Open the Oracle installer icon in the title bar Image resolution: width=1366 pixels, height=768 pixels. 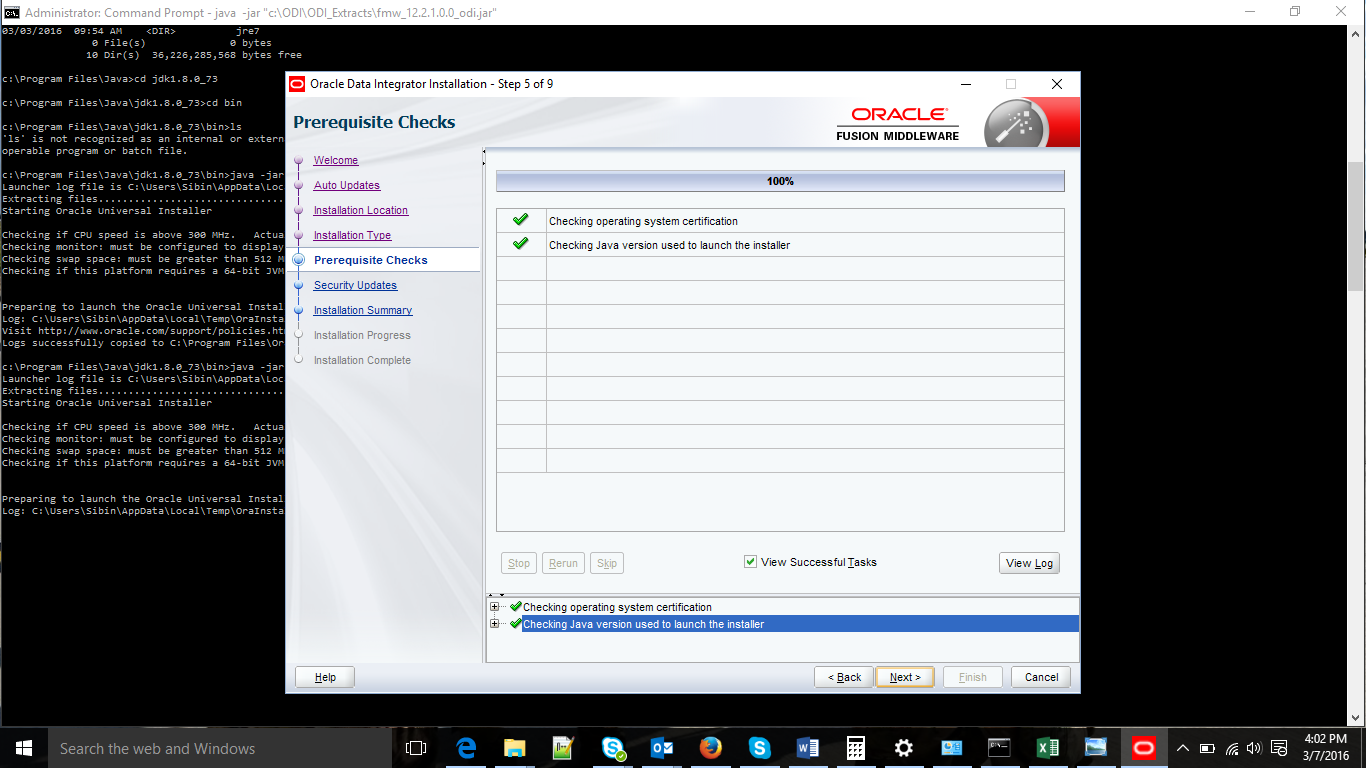(297, 84)
